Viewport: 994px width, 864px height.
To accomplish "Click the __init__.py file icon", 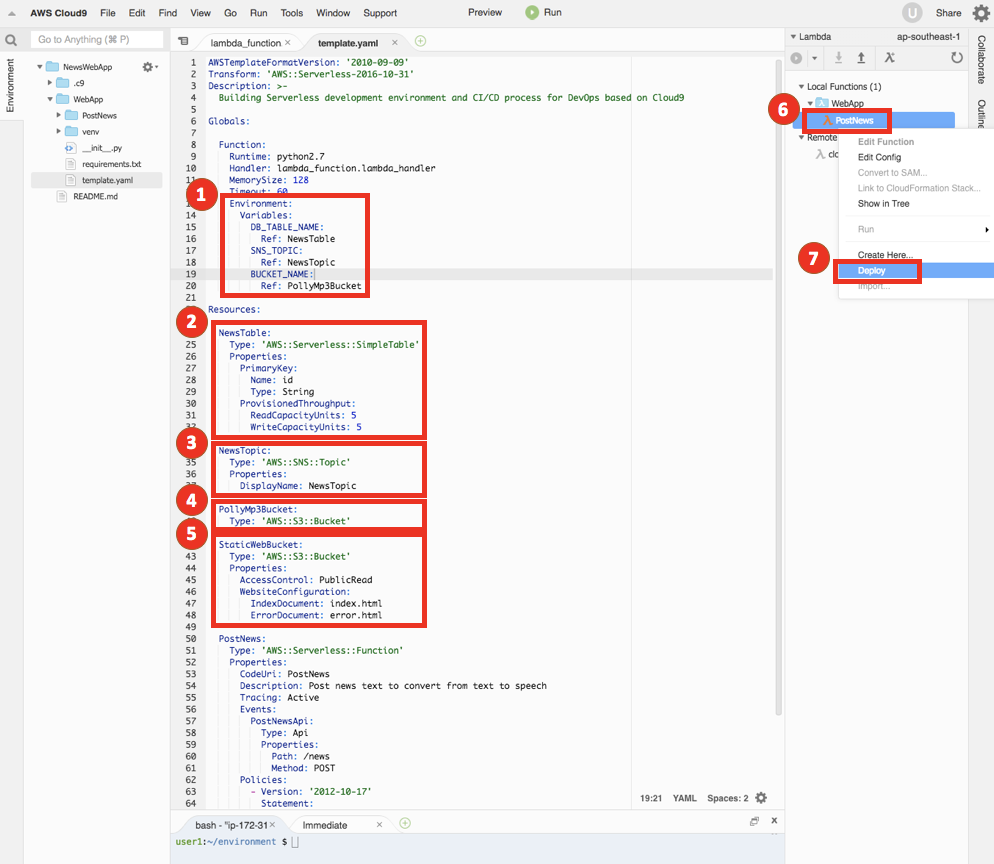I will (70, 148).
